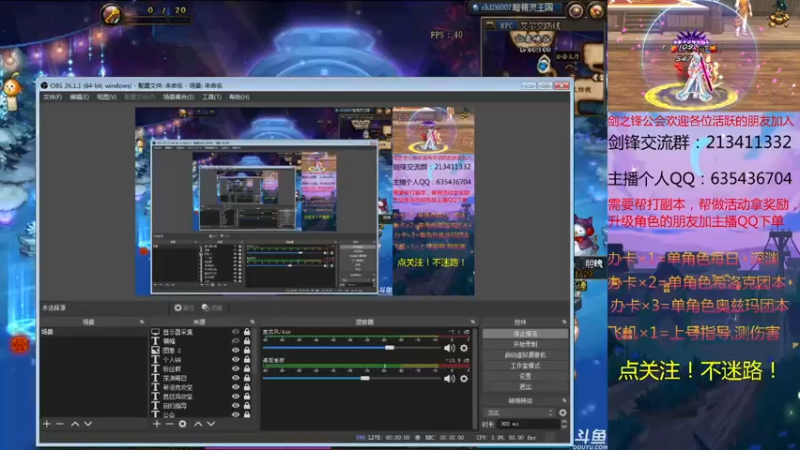Viewport: 800px width, 450px height.
Task: Click the 退出 exit button
Action: [x=525, y=387]
